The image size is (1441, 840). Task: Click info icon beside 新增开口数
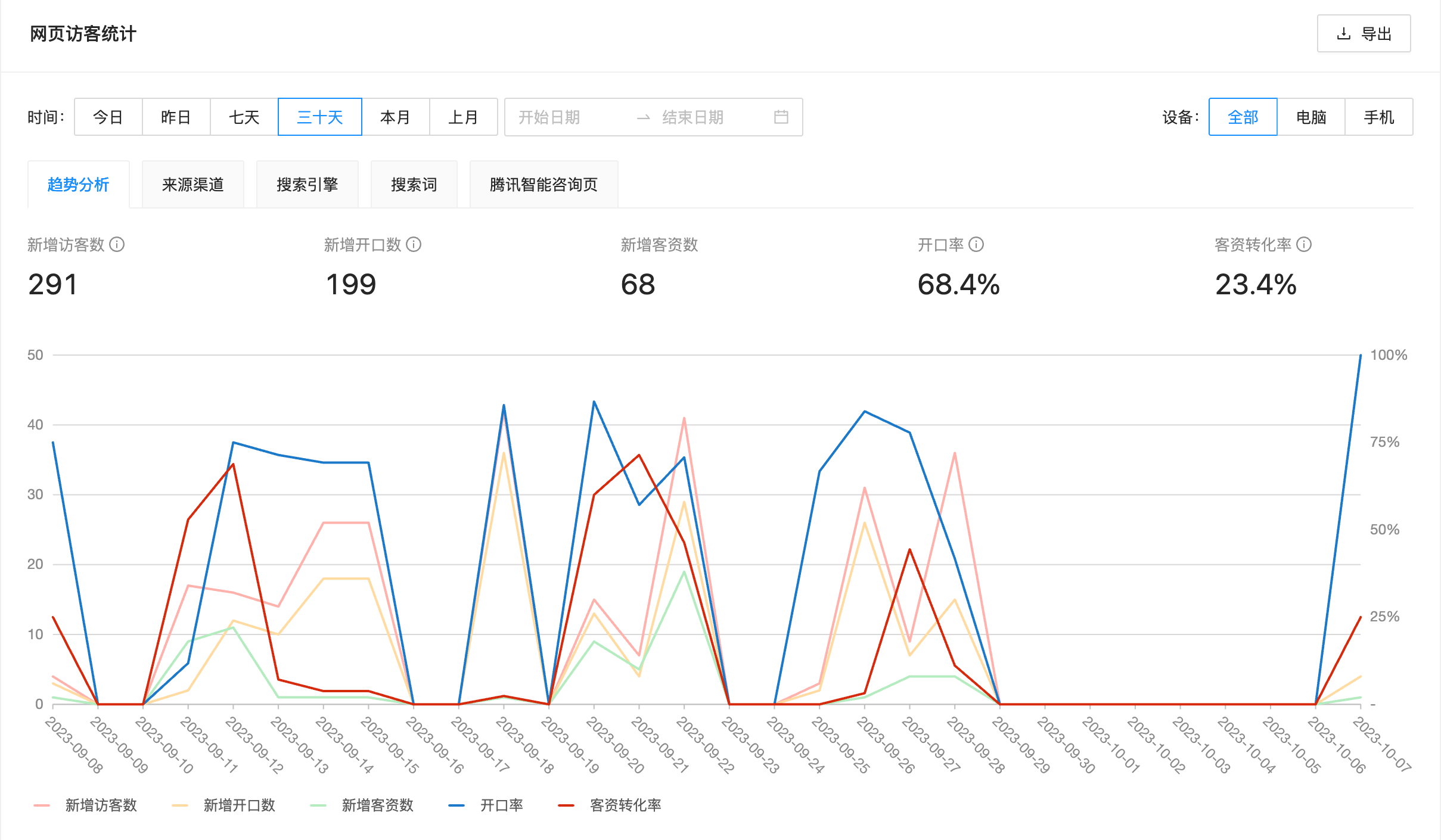[414, 245]
